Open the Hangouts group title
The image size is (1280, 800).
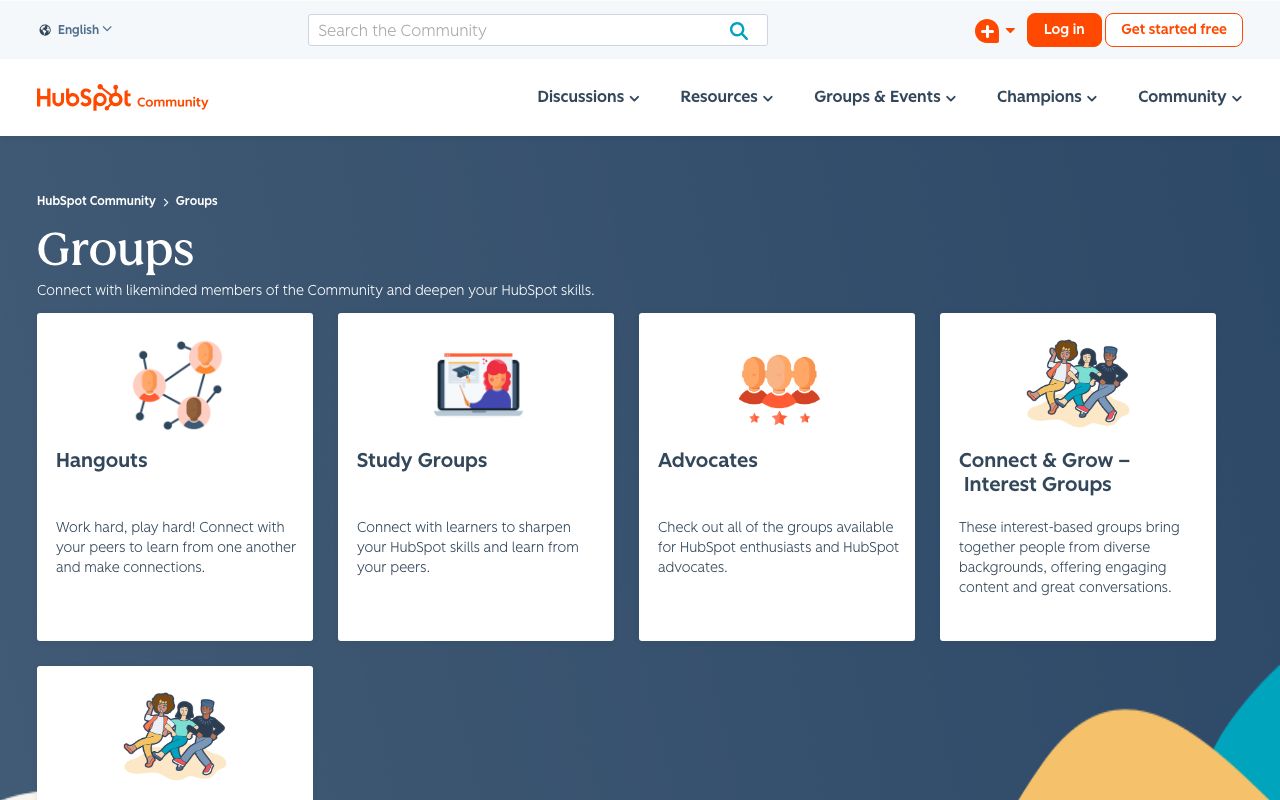click(x=102, y=460)
